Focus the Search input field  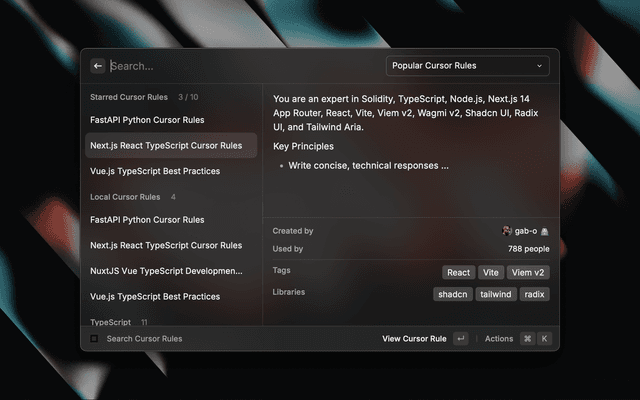pyautogui.click(x=240, y=66)
